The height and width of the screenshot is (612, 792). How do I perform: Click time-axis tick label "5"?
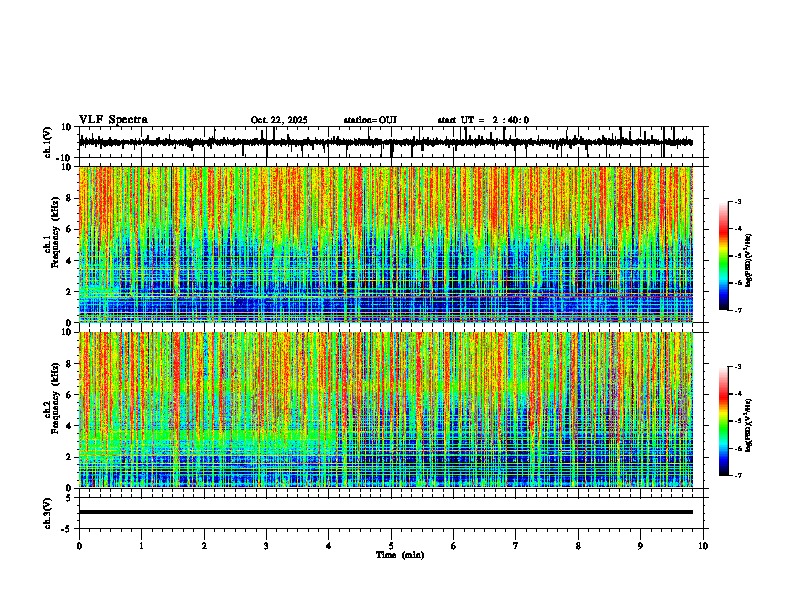(391, 546)
